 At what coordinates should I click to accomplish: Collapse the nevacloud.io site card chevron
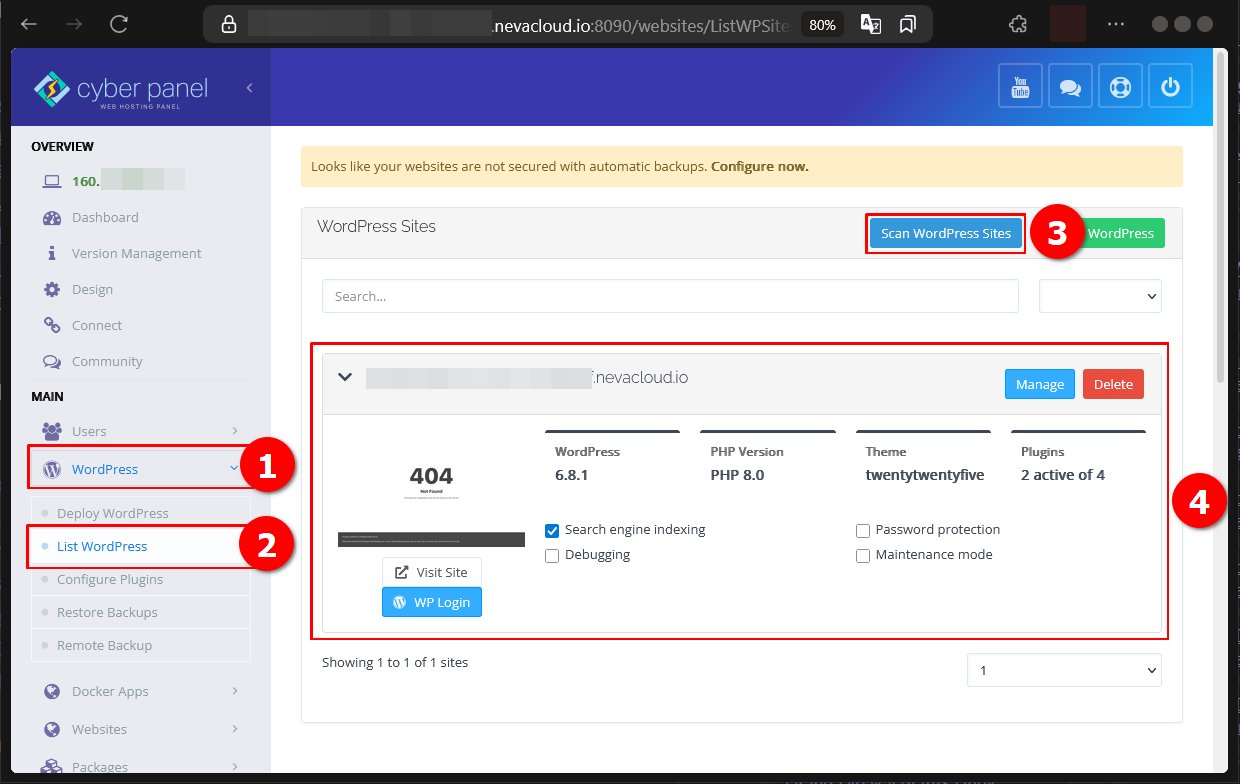pyautogui.click(x=345, y=378)
